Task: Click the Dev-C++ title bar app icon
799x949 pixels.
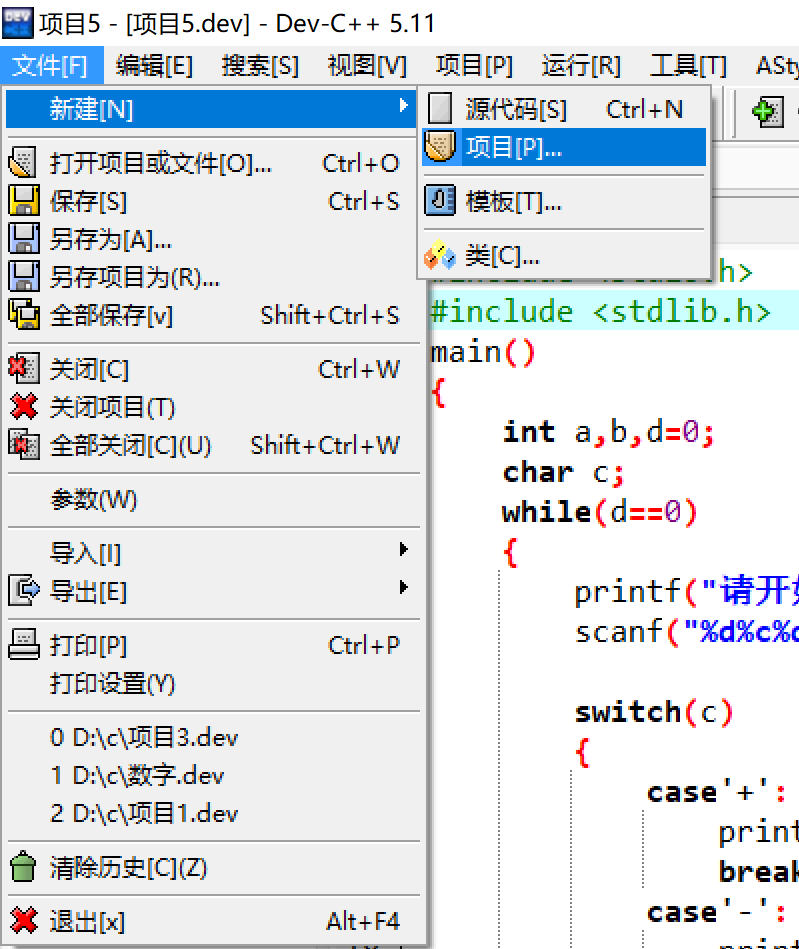Action: pyautogui.click(x=18, y=23)
